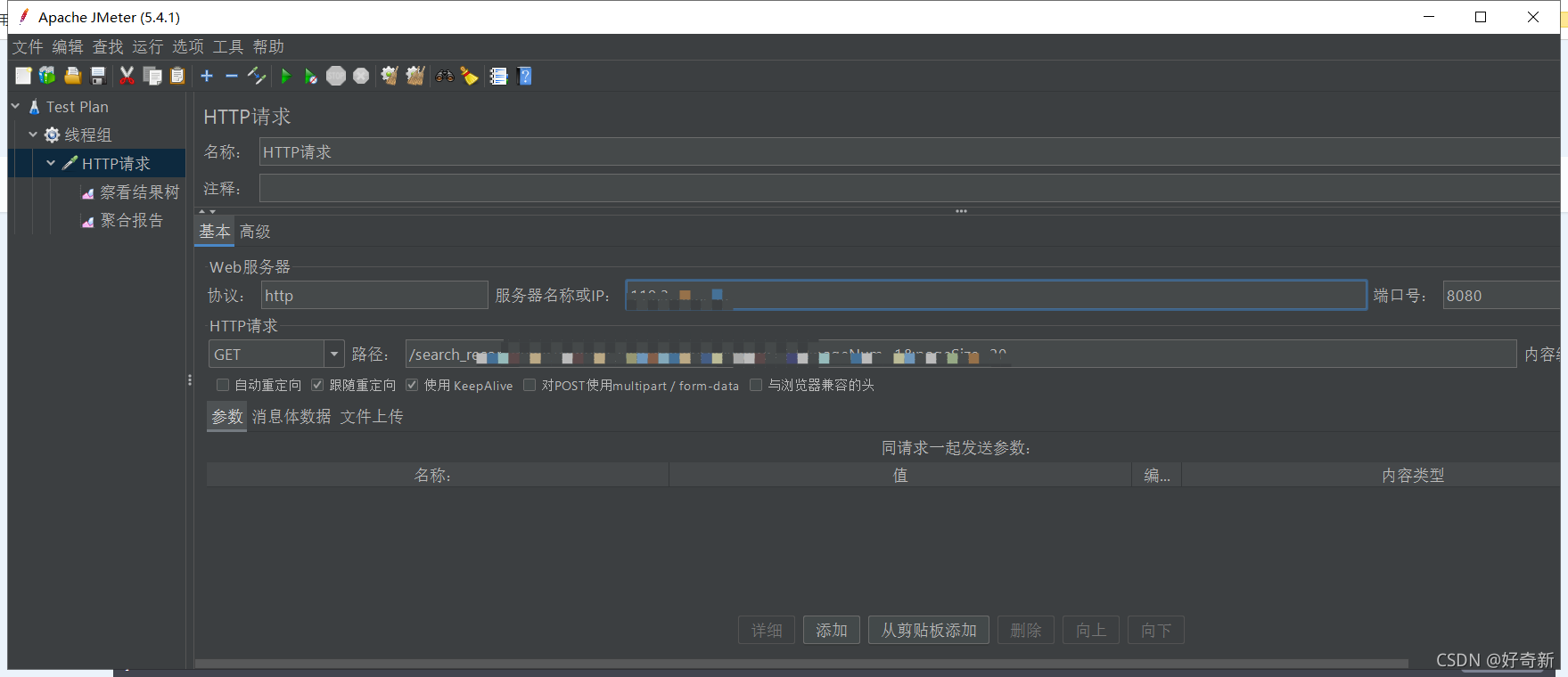Image resolution: width=1568 pixels, height=677 pixels.
Task: Cut with the scissors icon
Action: [x=127, y=76]
